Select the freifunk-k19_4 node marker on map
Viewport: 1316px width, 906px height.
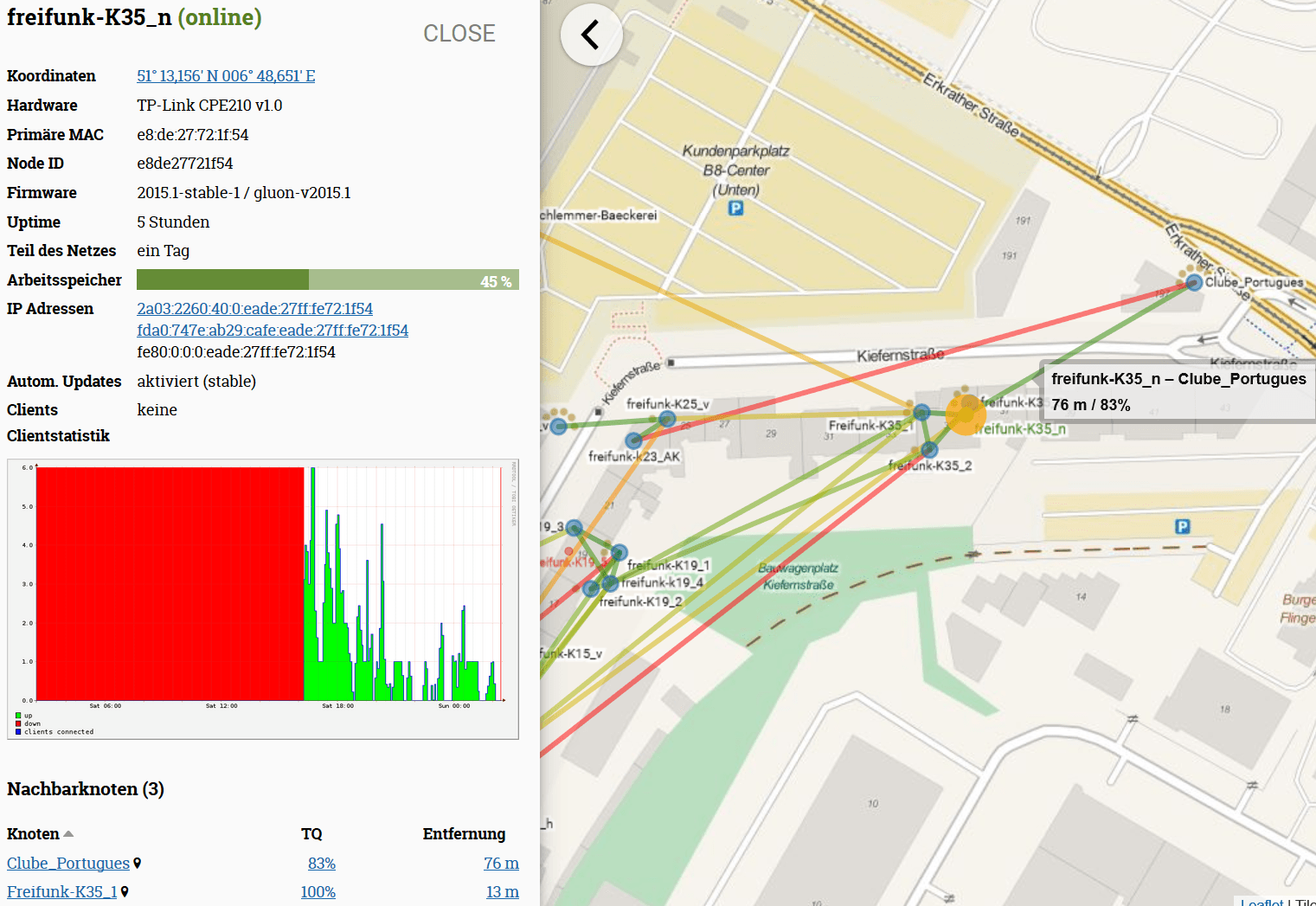coord(610,583)
